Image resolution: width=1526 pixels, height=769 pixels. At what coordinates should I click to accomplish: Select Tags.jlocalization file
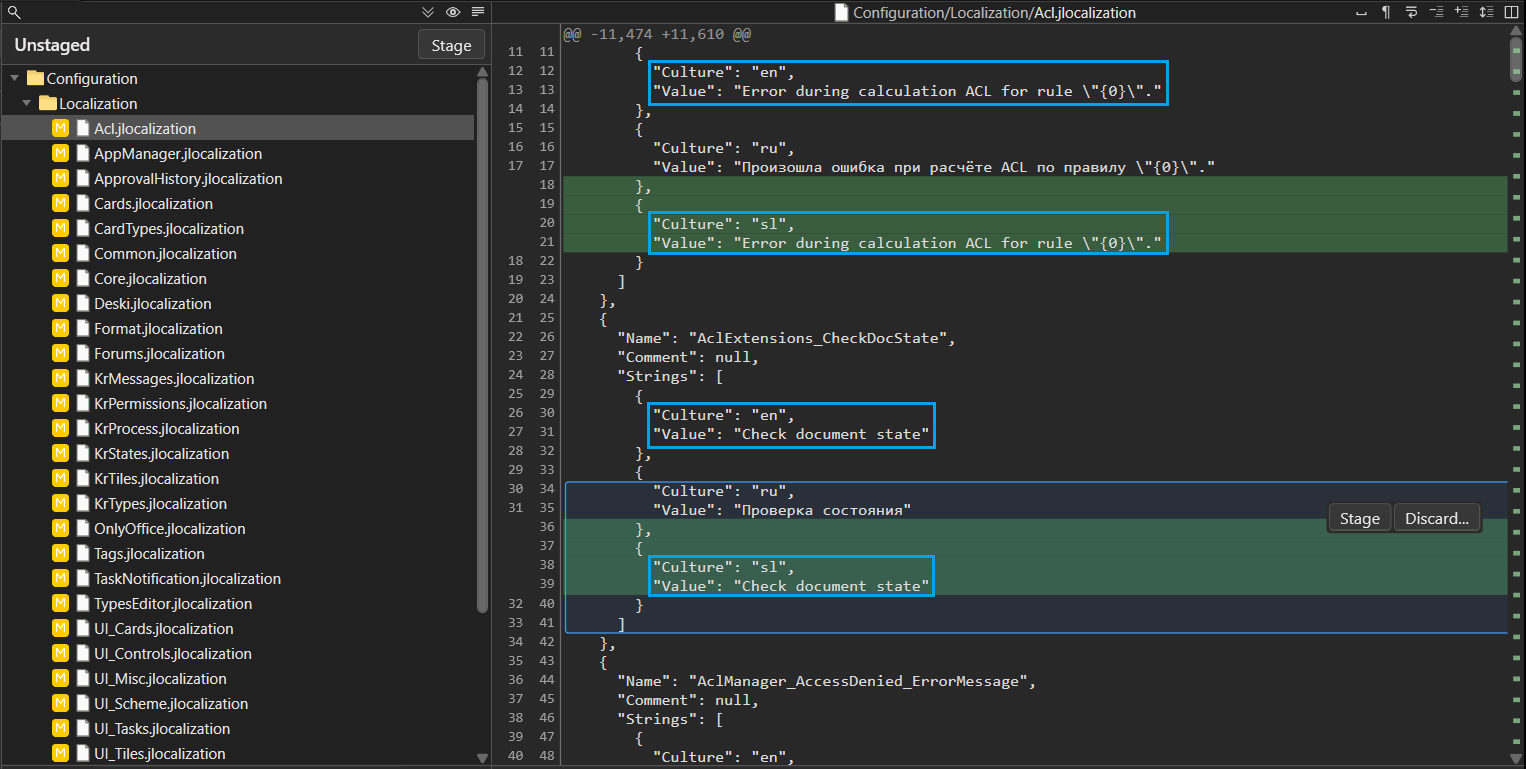pyautogui.click(x=237, y=553)
